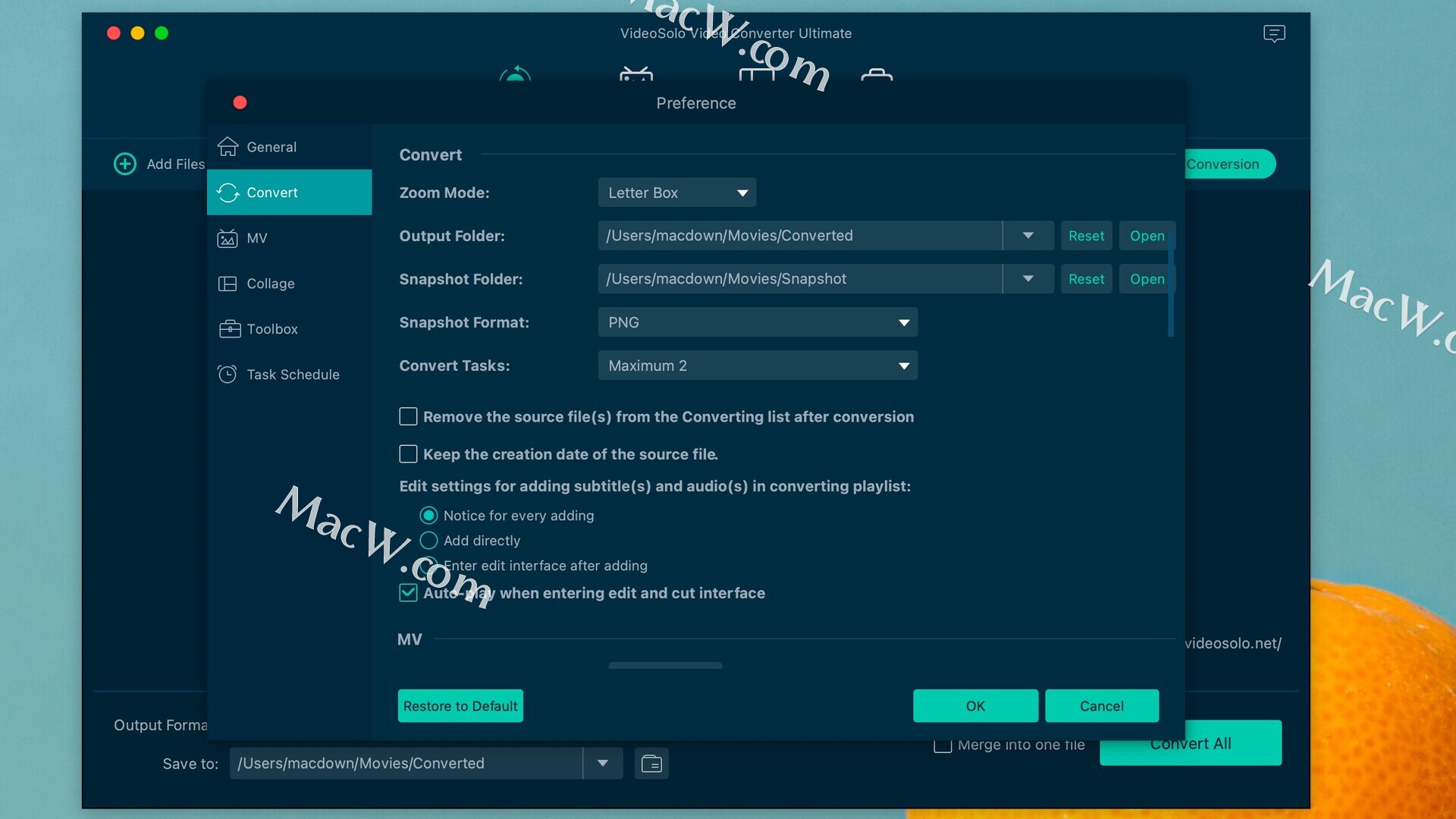
Task: Click the Add Files label in main window
Action: point(176,164)
